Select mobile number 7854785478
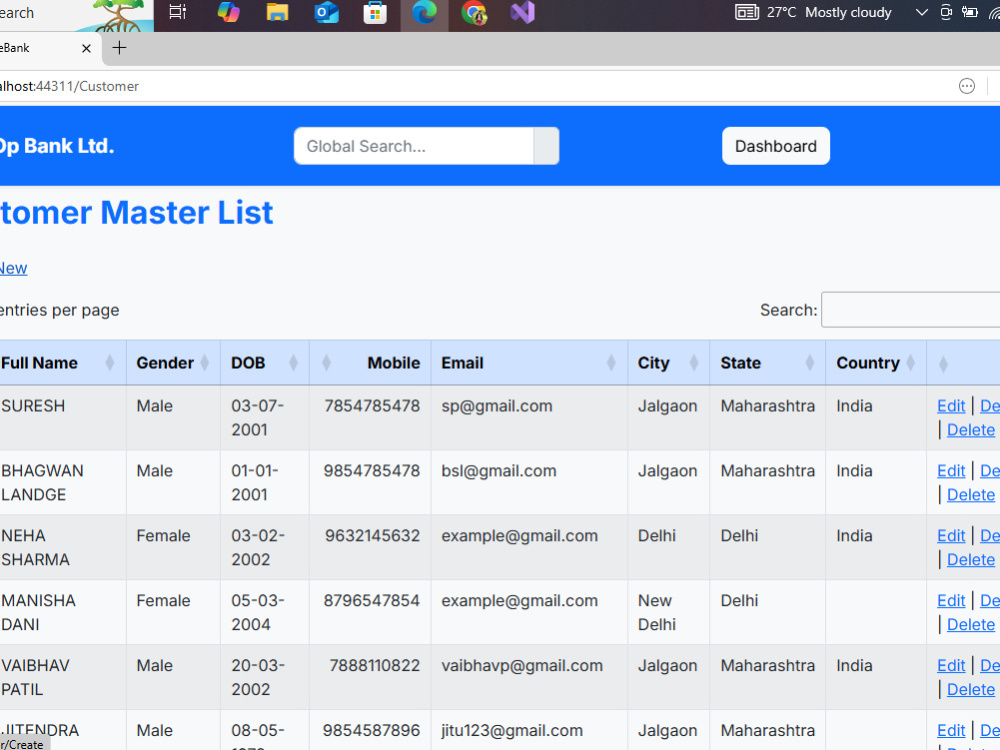This screenshot has height=750, width=1000. pyautogui.click(x=372, y=406)
